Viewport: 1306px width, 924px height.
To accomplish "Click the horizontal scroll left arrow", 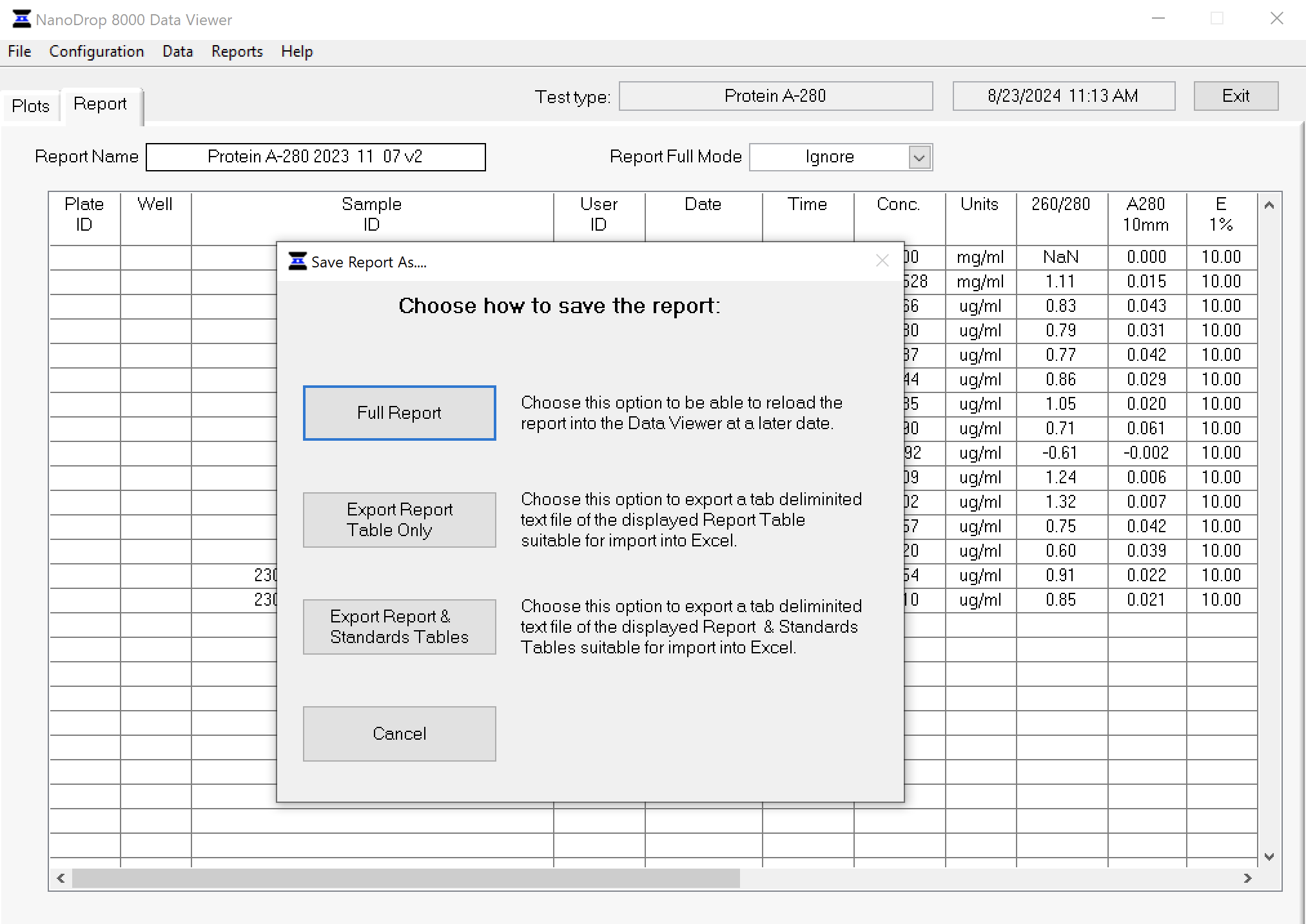I will pos(61,878).
